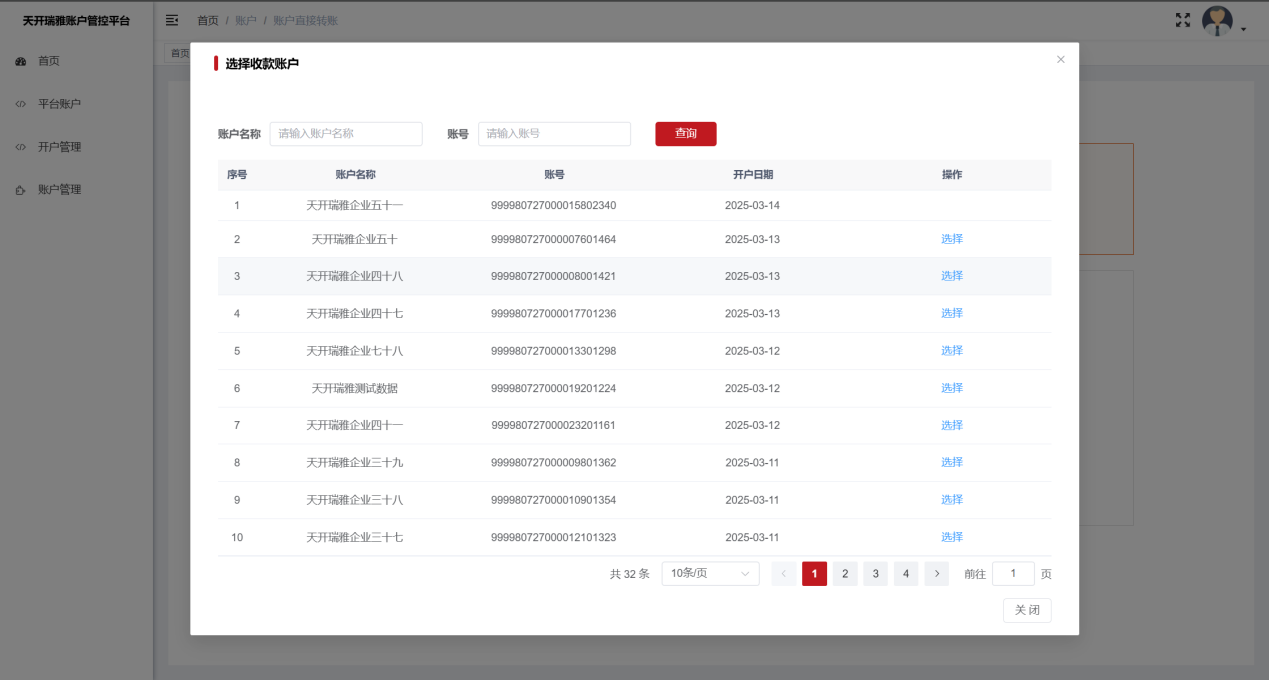1269x680 pixels.
Task: Open the 10条/页 page size dropdown
Action: (710, 574)
